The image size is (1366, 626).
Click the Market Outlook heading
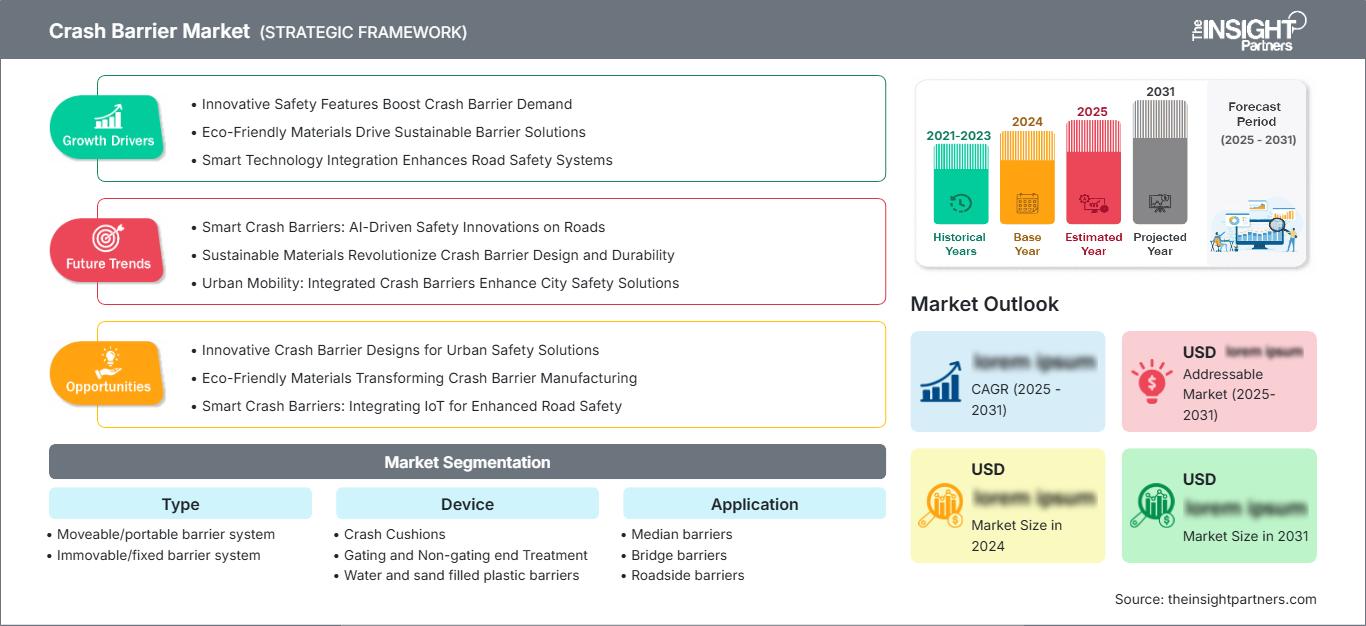pos(984,304)
